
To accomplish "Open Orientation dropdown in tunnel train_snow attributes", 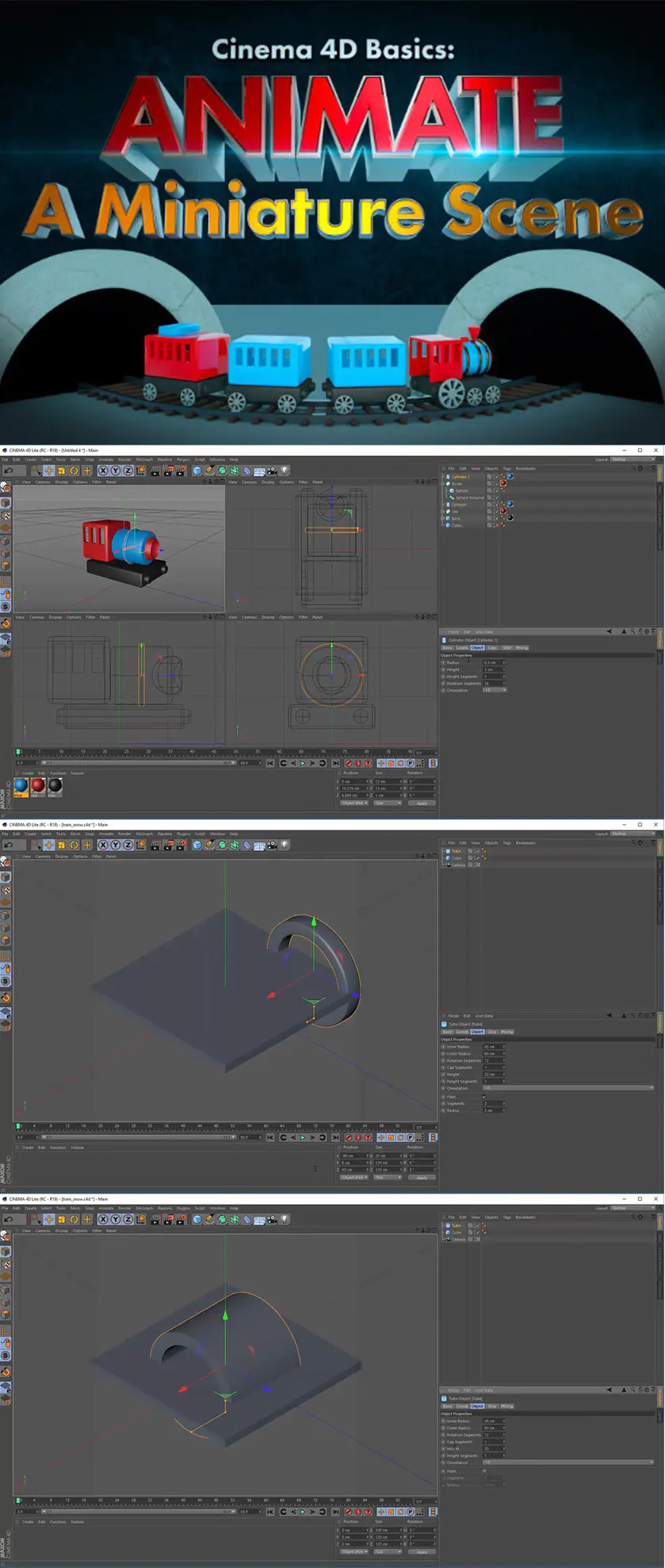I will pyautogui.click(x=569, y=1463).
